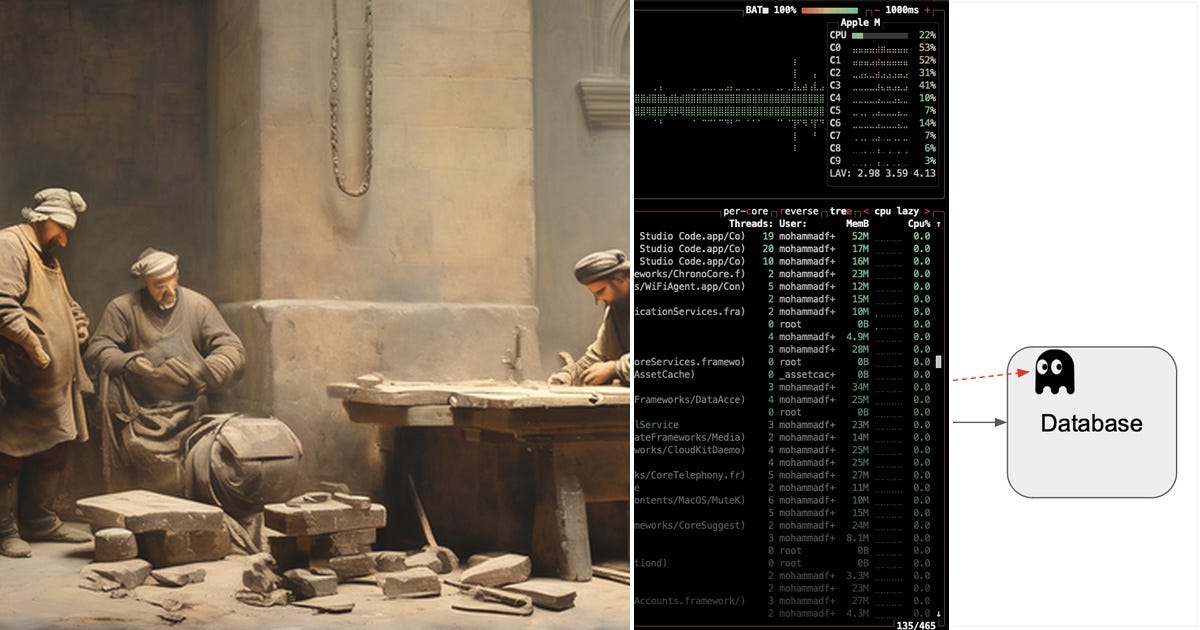
Task: Click < to cycle to previous sort option
Action: pos(866,211)
